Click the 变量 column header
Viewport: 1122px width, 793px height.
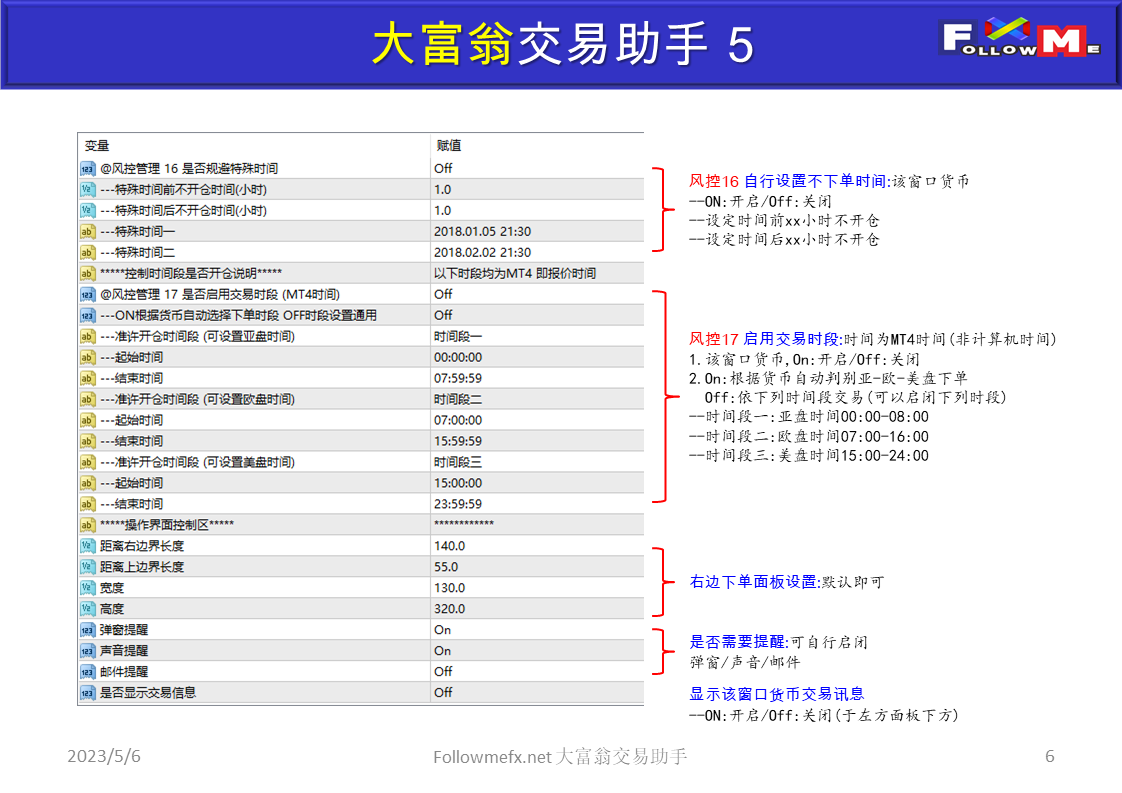(95, 145)
